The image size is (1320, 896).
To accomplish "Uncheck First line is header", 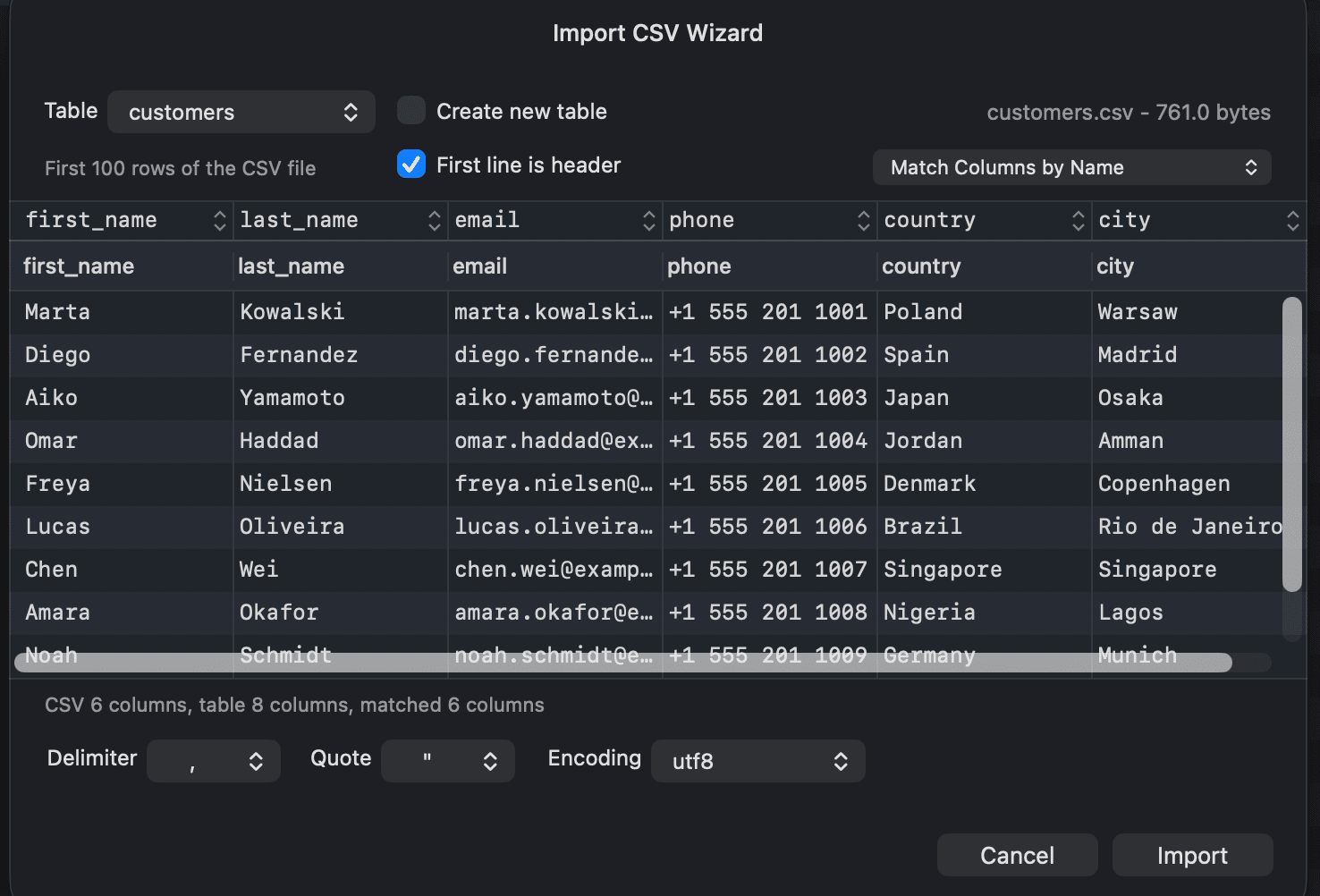I will click(x=411, y=165).
